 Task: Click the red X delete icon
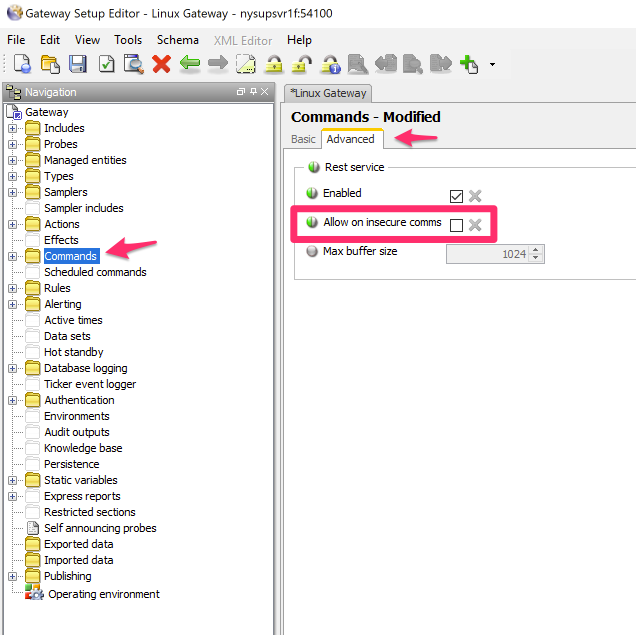pyautogui.click(x=161, y=65)
